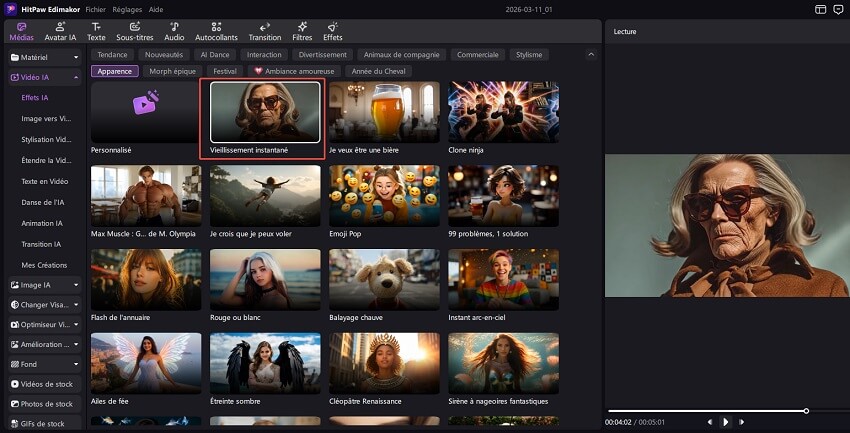Viewport: 850px width, 433px height.
Task: Open the feedback message icon
Action: [838, 9]
